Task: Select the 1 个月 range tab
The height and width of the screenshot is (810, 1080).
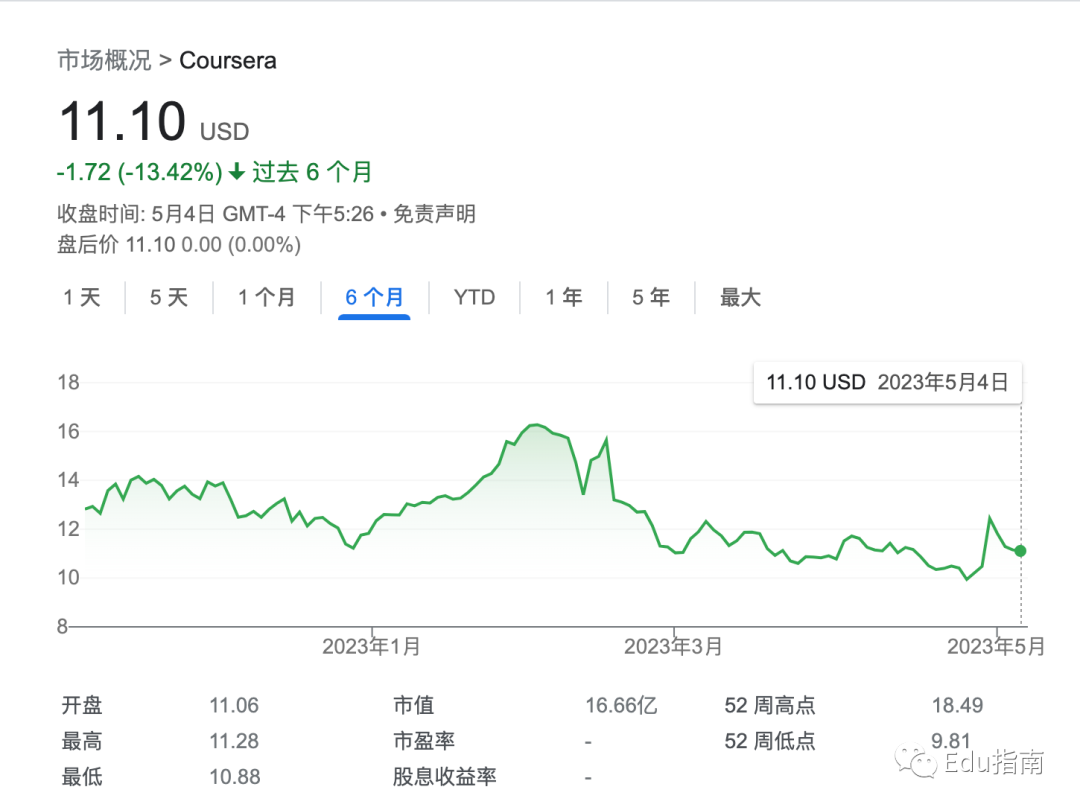Action: 267,297
